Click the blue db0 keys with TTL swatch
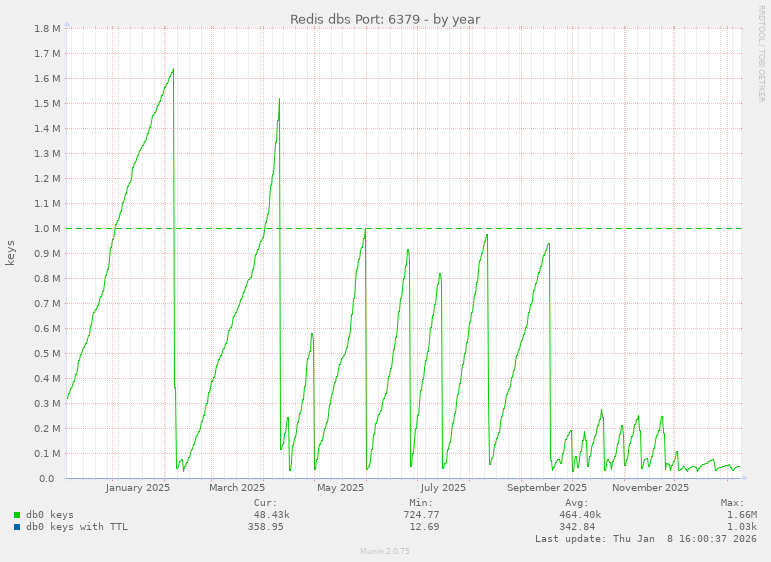Image resolution: width=771 pixels, height=562 pixels. [17, 527]
